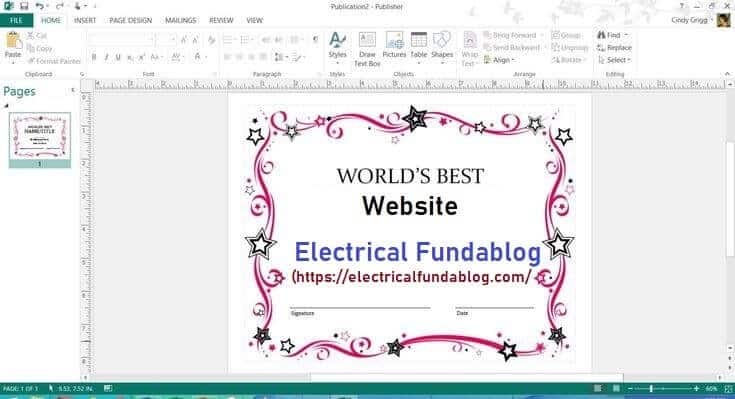Toggle Italic formatting button
This screenshot has height=399, width=735.
pos(106,57)
